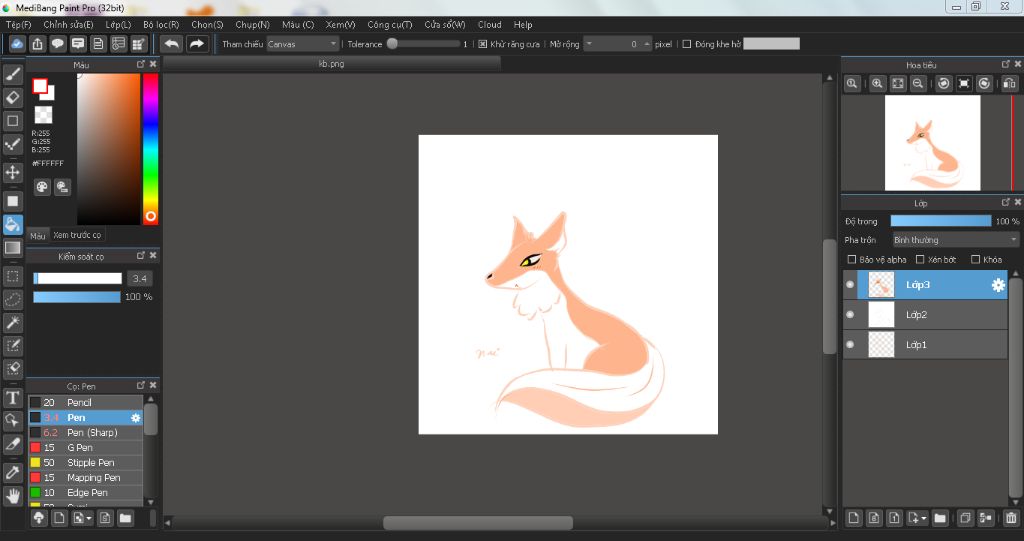Open the color palette icon
The image size is (1024, 541).
42,187
